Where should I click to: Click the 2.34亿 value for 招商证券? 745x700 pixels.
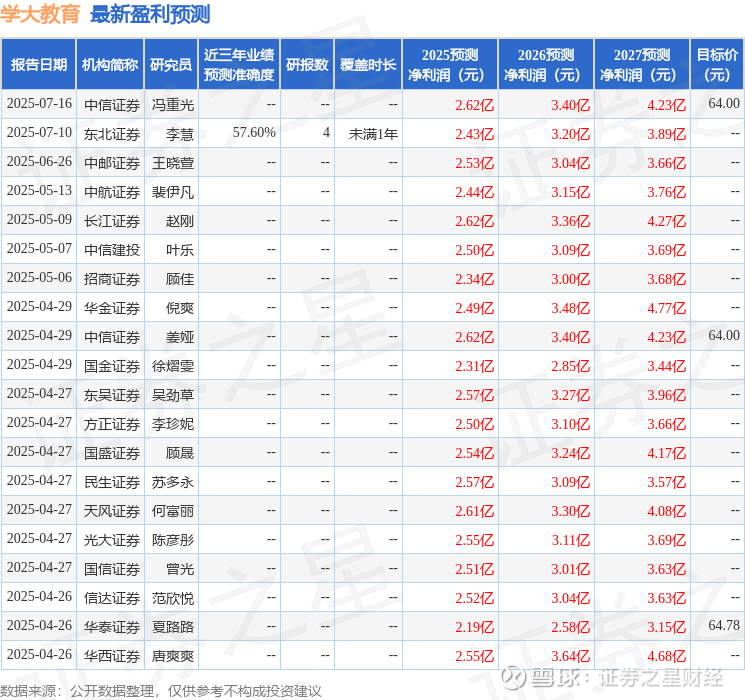(x=475, y=279)
